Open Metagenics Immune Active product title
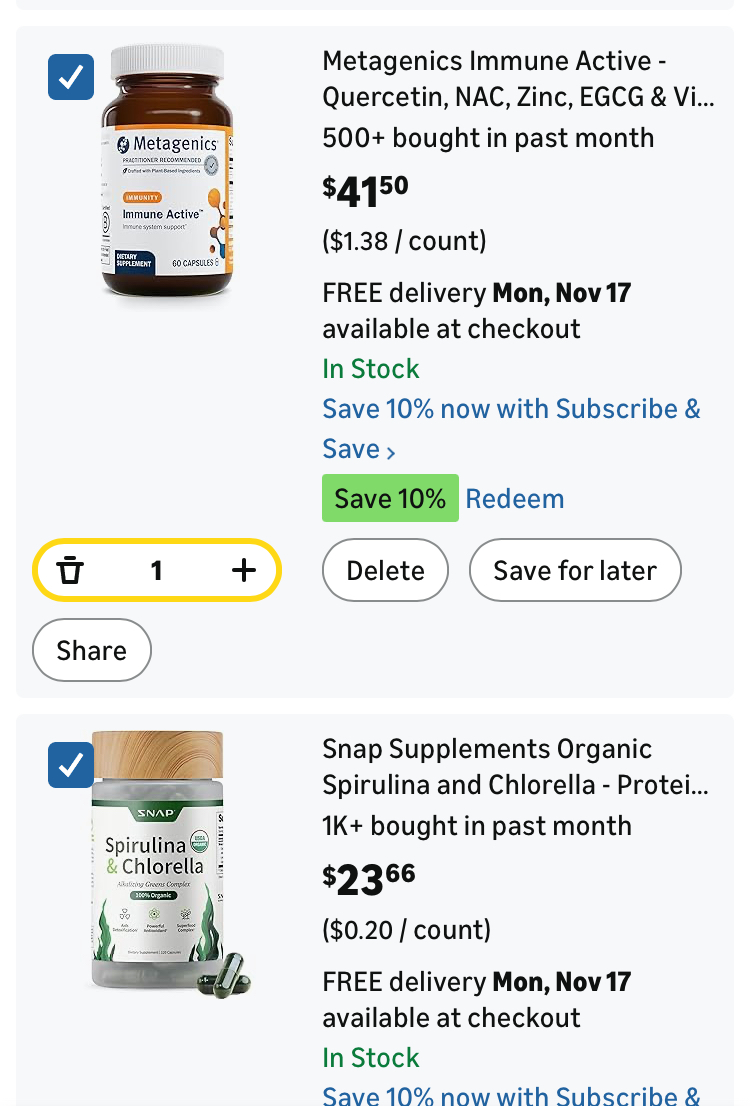 point(517,79)
